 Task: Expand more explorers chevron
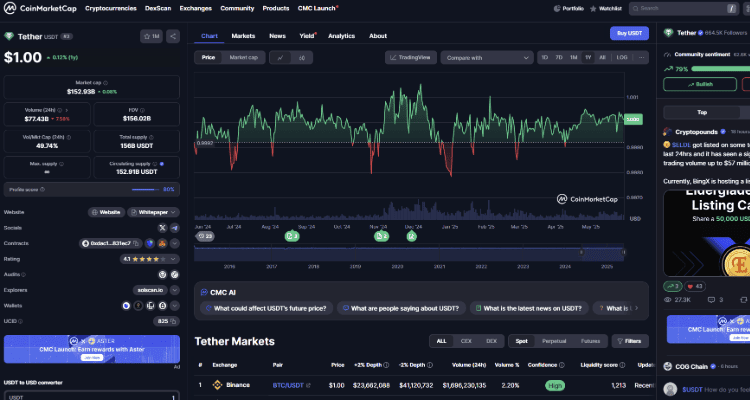click(x=175, y=290)
